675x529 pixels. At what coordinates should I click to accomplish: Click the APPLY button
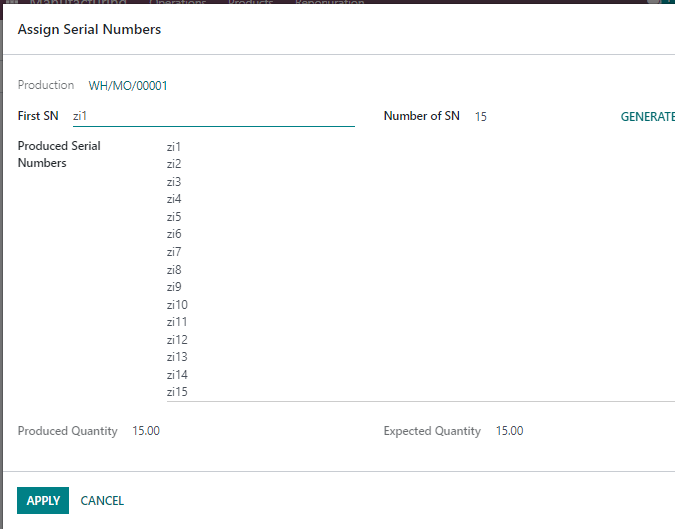point(43,501)
